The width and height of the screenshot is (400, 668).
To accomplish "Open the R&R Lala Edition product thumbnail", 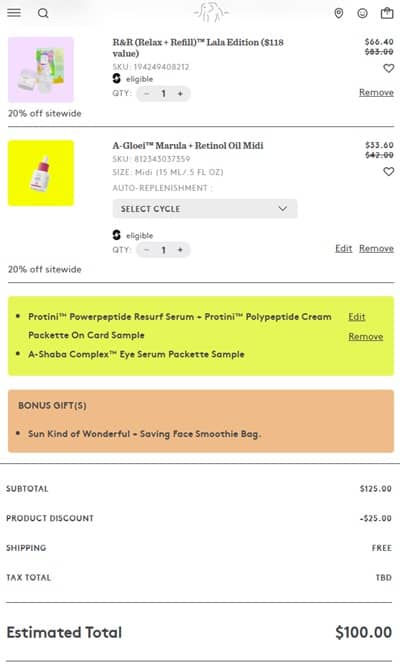I will pyautogui.click(x=41, y=69).
